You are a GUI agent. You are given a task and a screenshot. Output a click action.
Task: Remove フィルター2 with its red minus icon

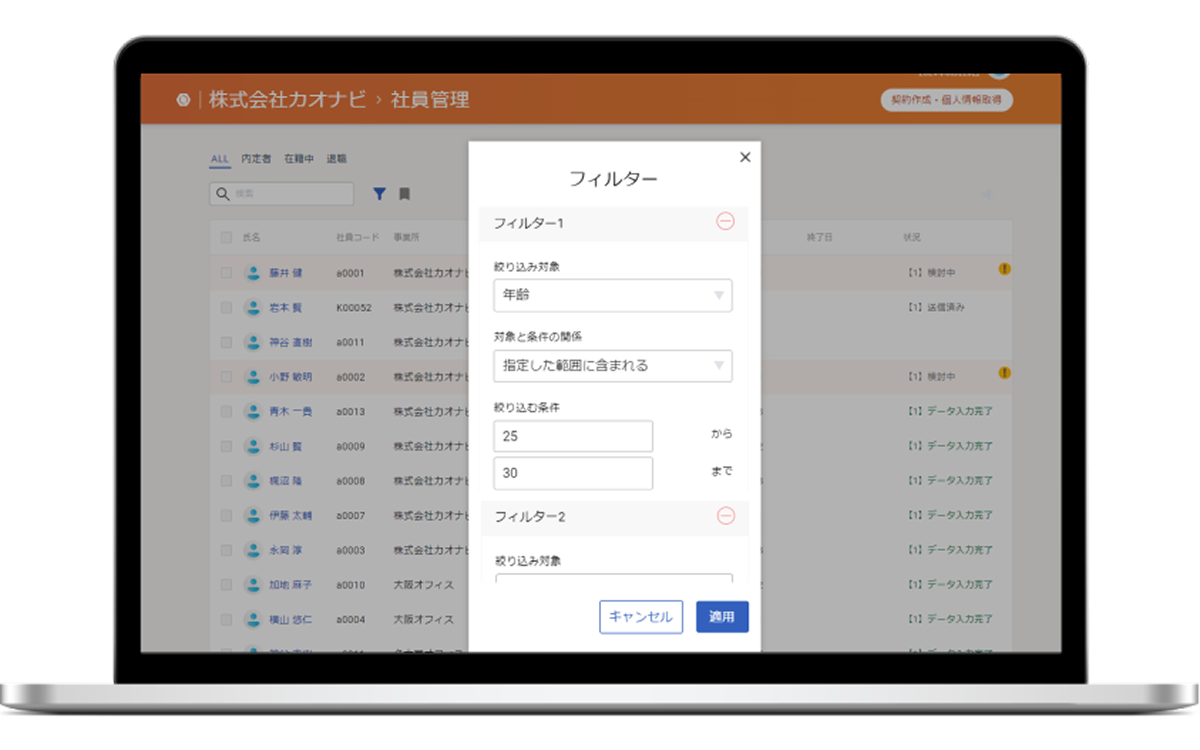[726, 516]
